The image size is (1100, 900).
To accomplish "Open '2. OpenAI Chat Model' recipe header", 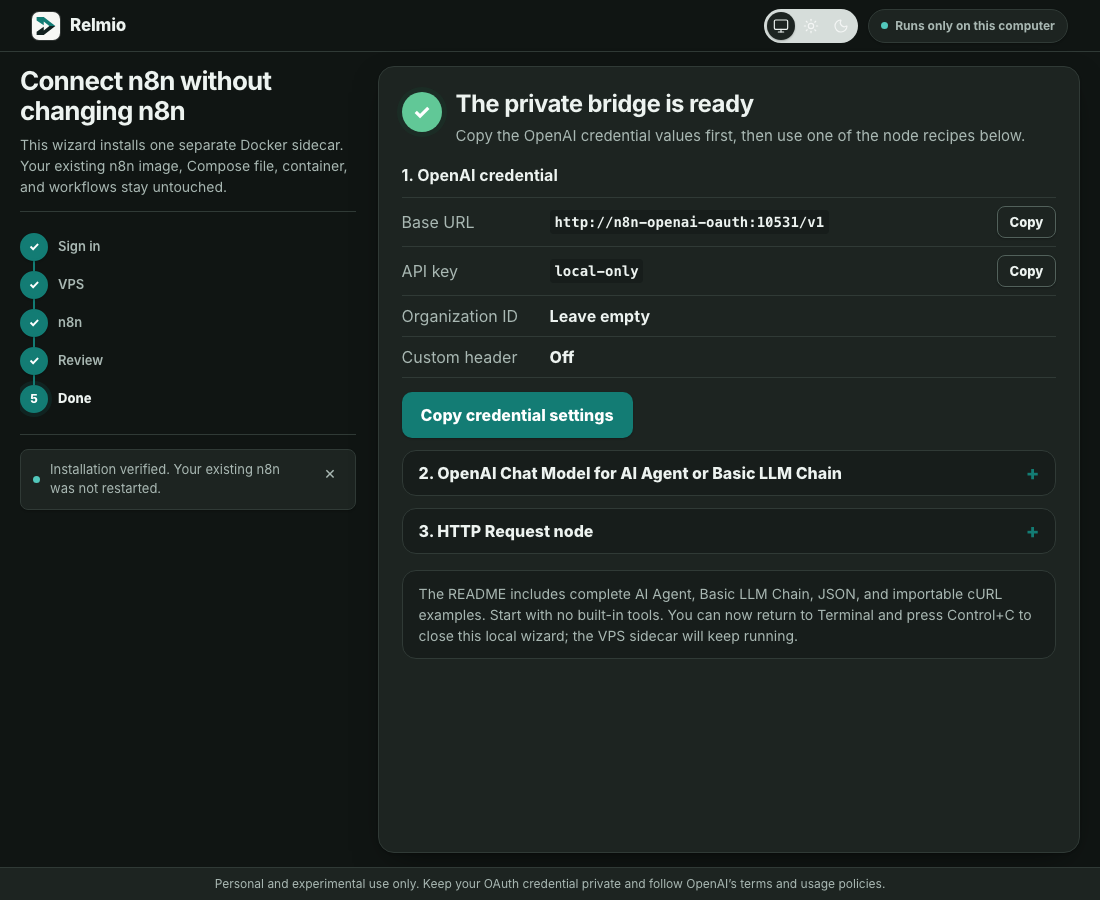I will point(728,473).
